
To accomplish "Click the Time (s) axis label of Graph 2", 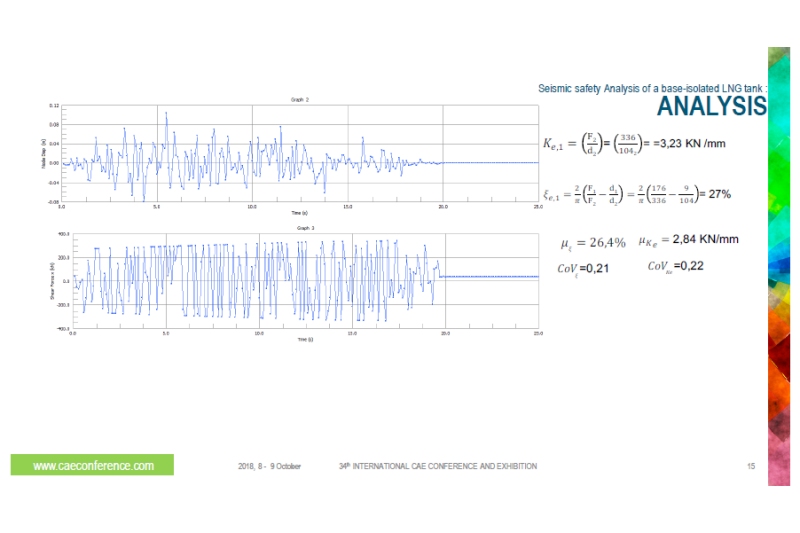I will click(300, 214).
